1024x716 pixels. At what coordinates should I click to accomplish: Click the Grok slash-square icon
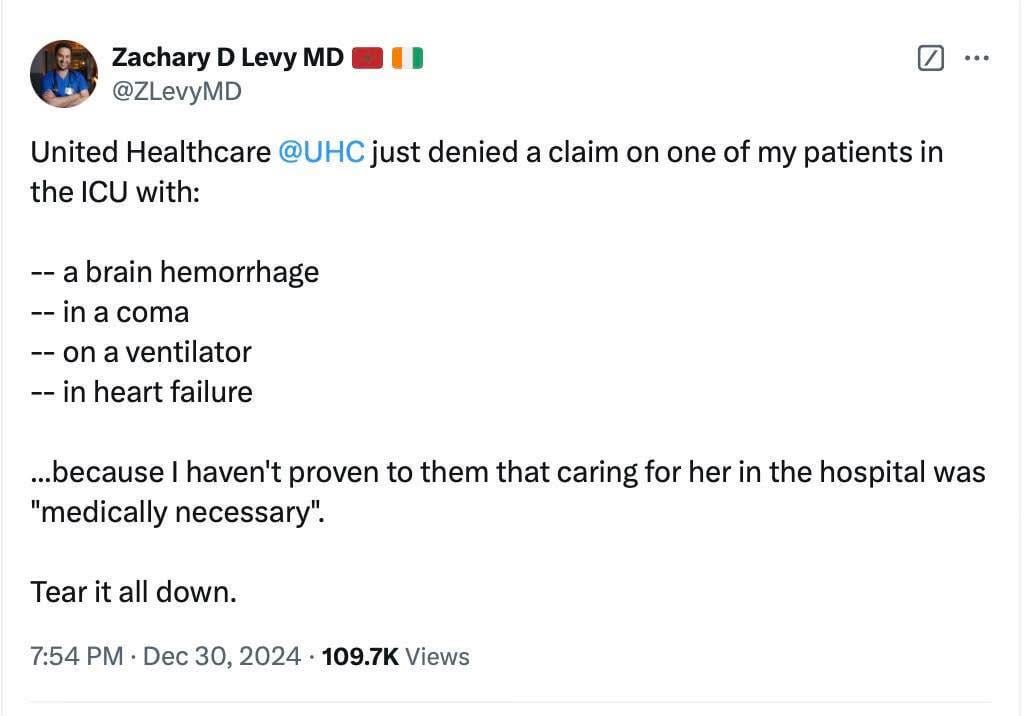pyautogui.click(x=930, y=59)
